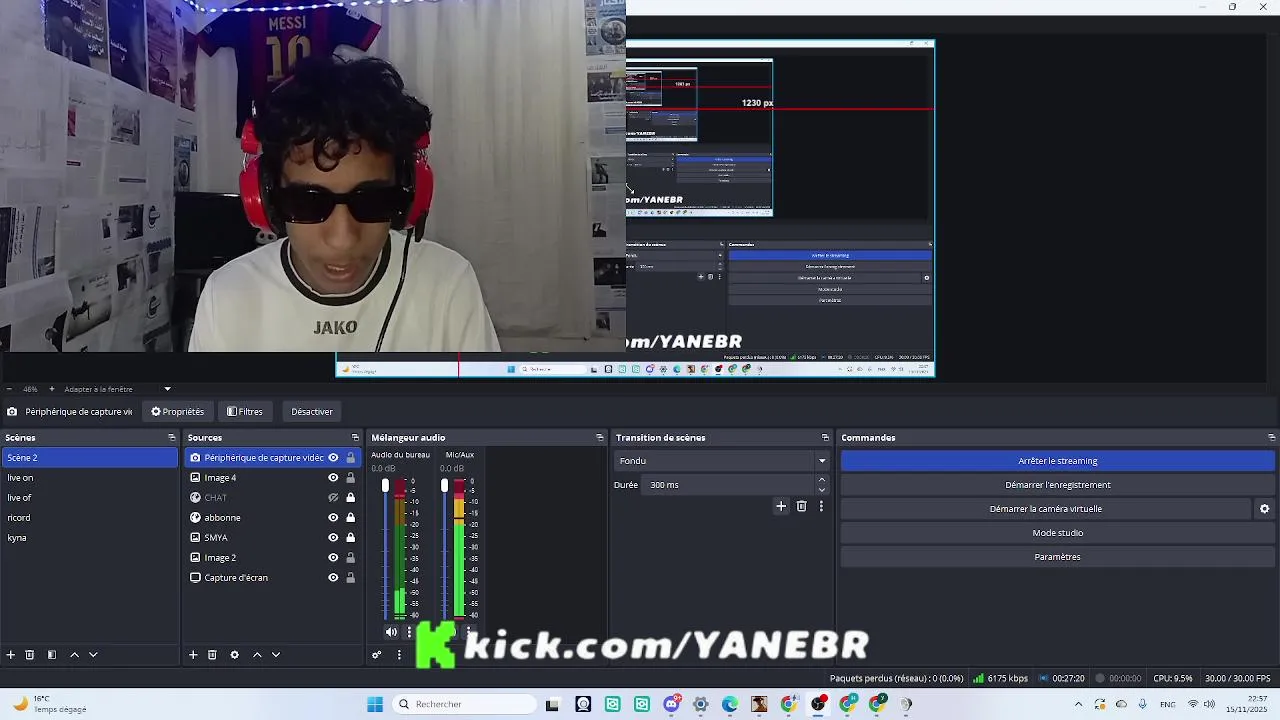
Task: Open preview scaling dropdown next to Adapter à la fenêtre
Action: (x=167, y=389)
